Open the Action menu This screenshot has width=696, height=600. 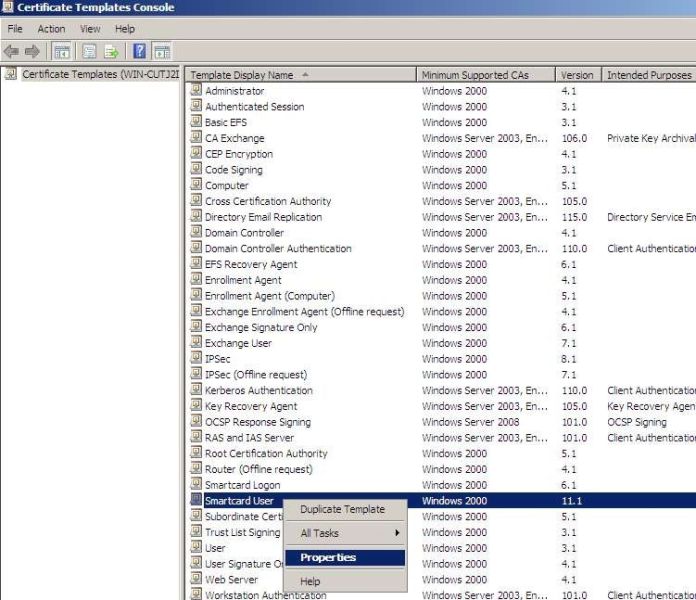[51, 29]
